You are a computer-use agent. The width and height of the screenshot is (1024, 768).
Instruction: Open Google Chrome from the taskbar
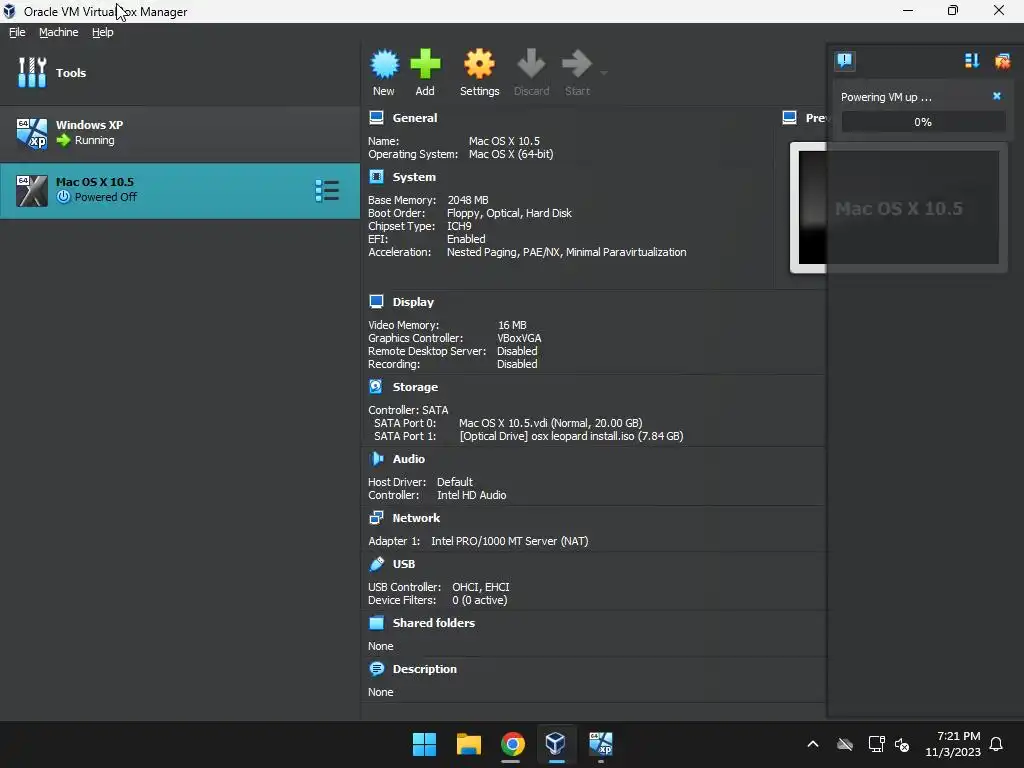pos(513,744)
